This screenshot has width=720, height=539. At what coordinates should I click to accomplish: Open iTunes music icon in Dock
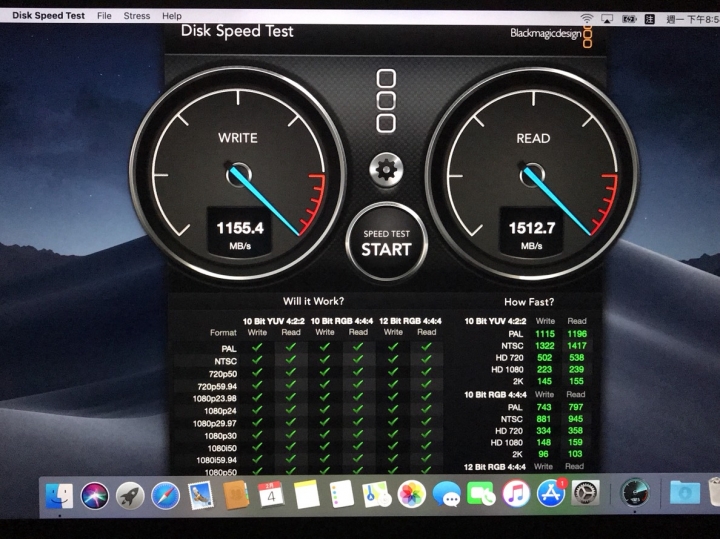coord(516,494)
